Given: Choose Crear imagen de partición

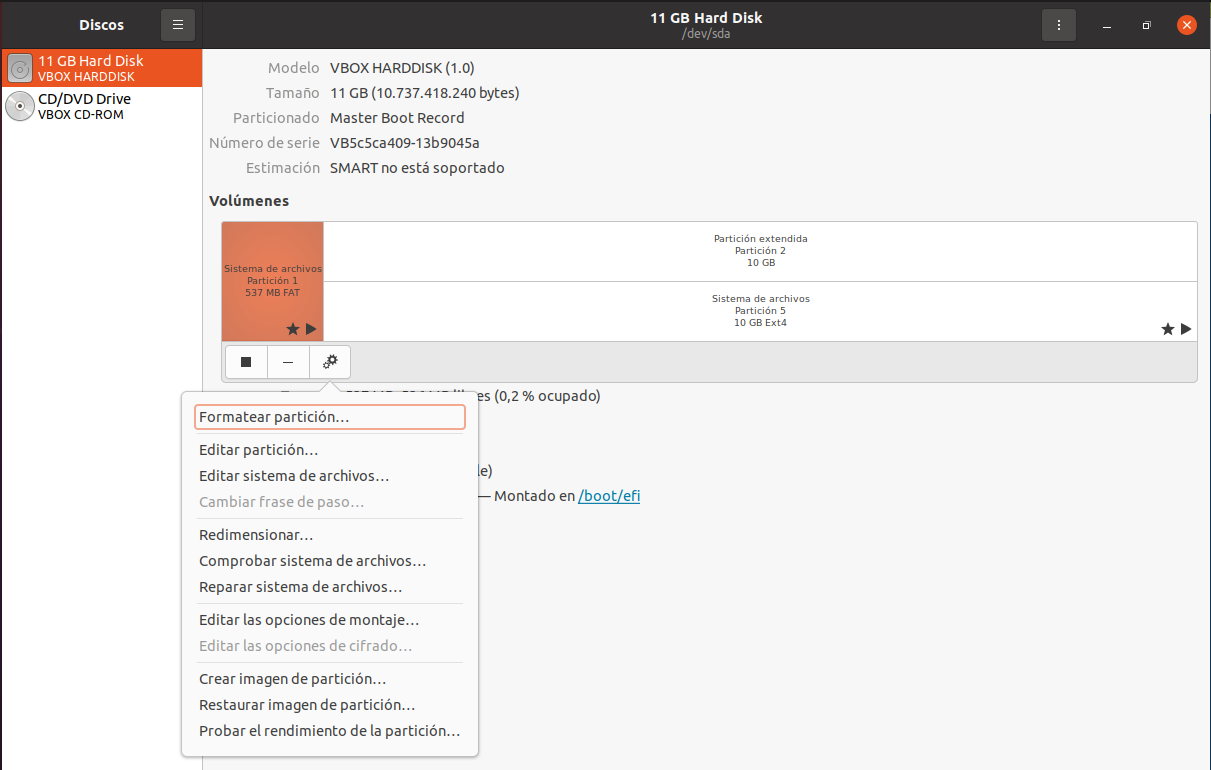Looking at the screenshot, I should [x=292, y=679].
